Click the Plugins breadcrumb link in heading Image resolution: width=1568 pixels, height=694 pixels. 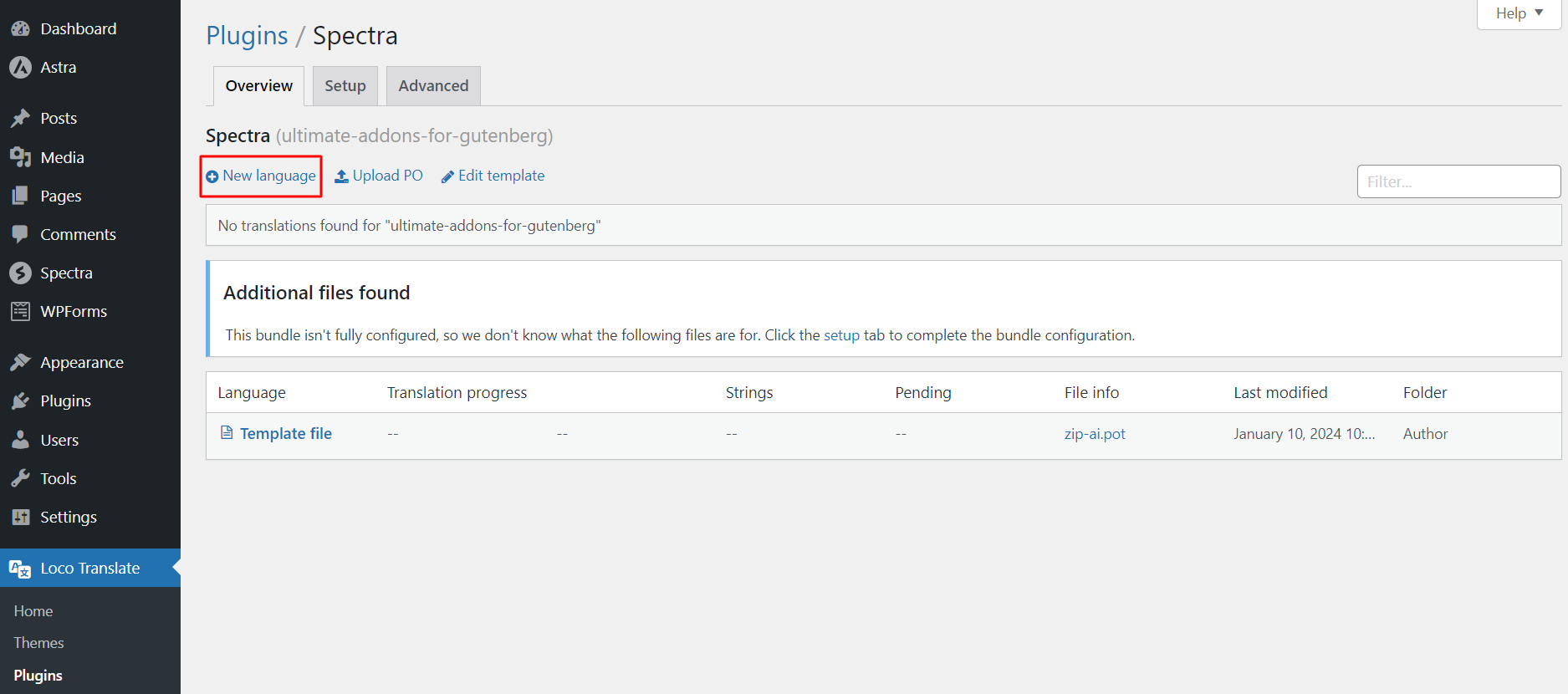[247, 36]
